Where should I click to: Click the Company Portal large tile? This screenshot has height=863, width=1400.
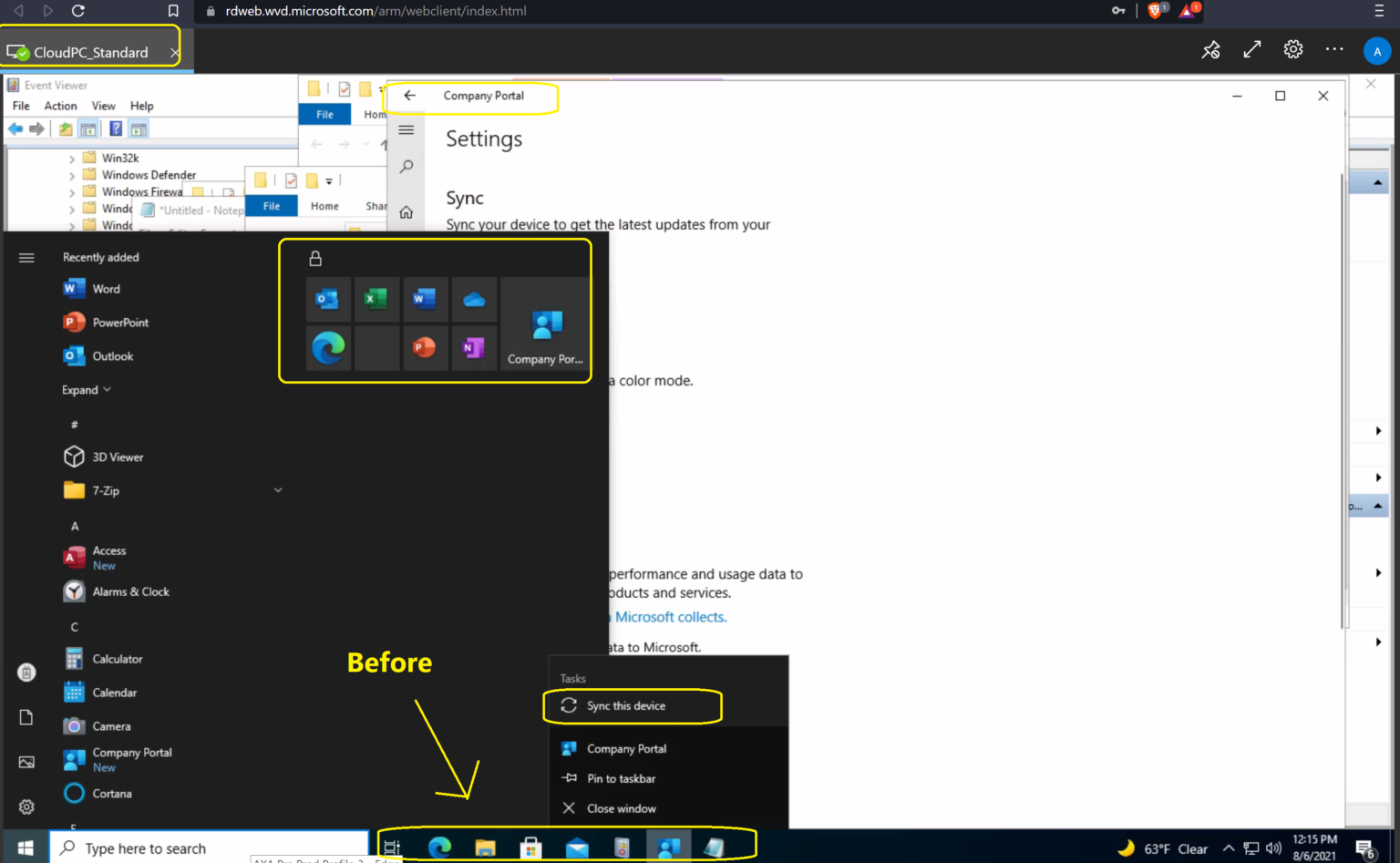pos(545,324)
